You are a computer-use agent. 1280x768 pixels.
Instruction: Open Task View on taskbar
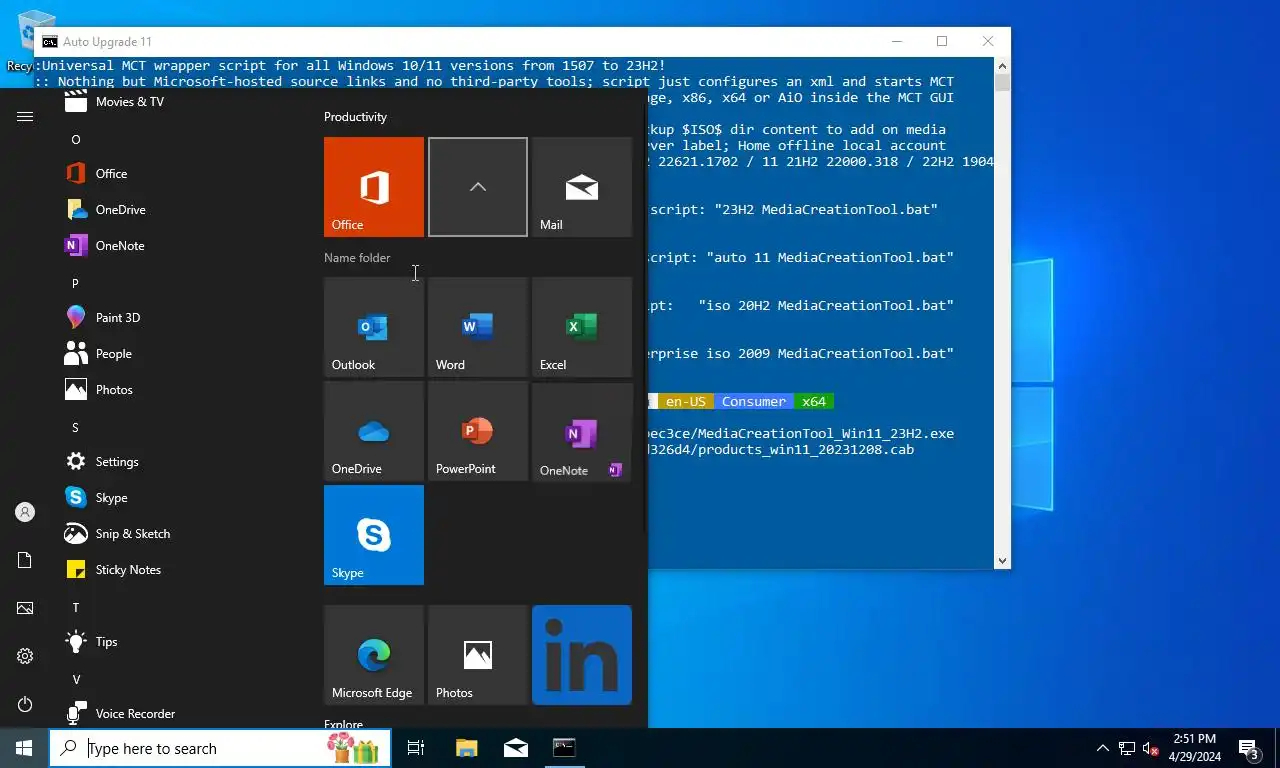click(416, 748)
